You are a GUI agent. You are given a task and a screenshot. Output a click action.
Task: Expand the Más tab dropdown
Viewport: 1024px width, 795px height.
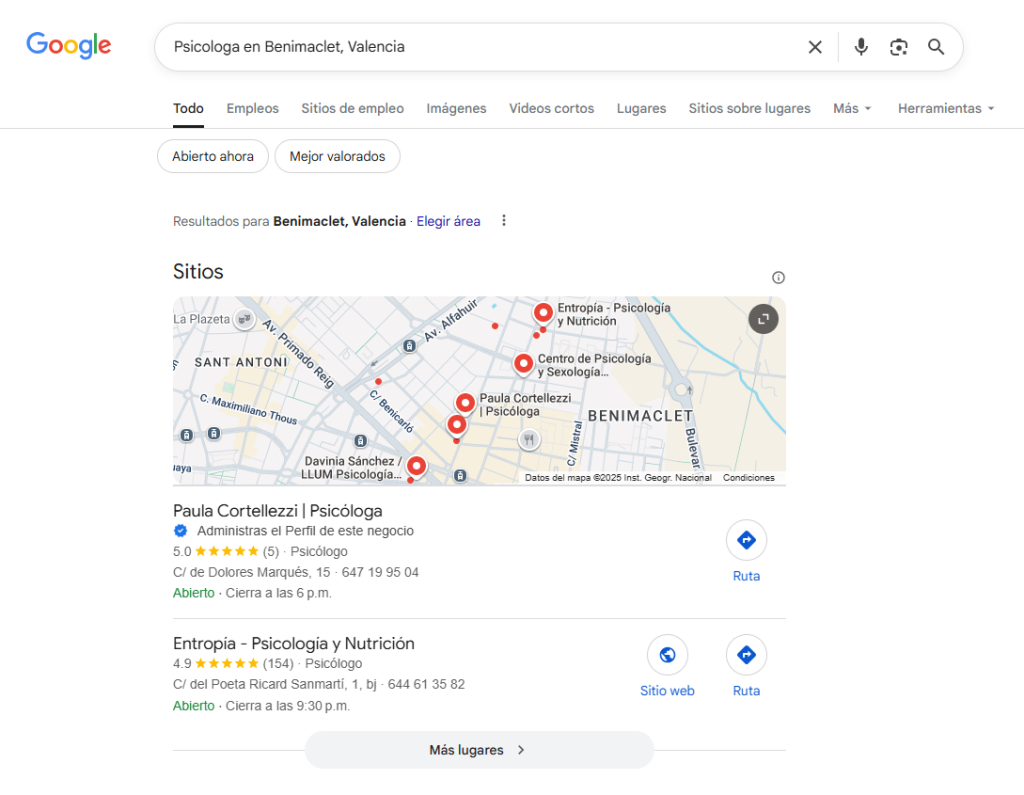852,108
